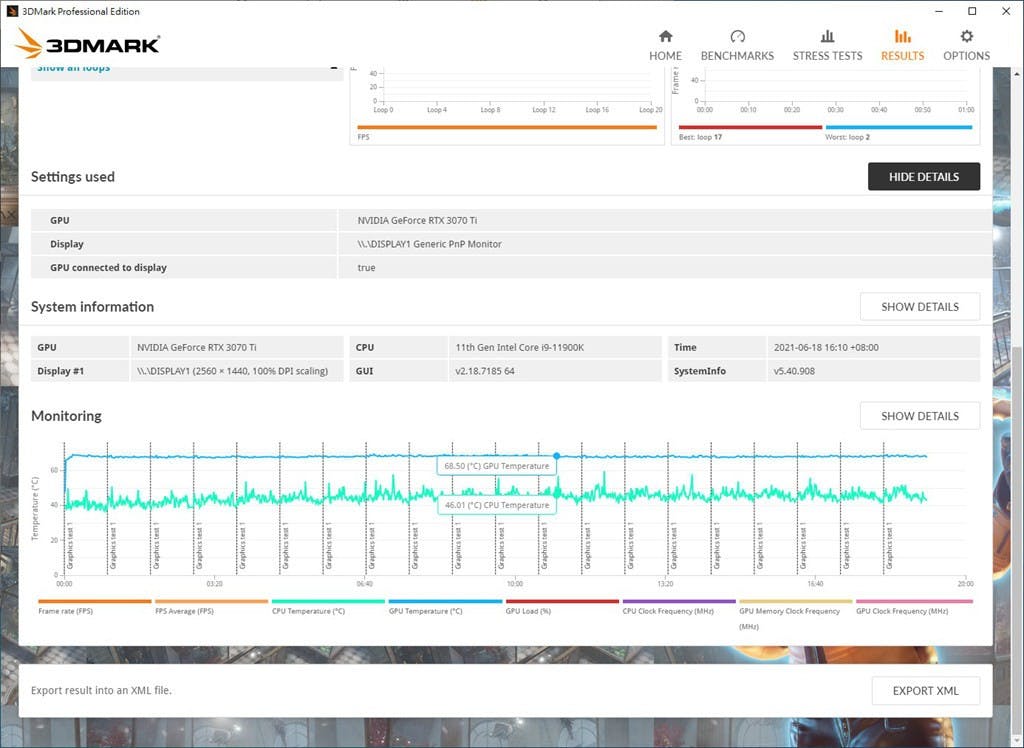
Task: Click the 68.50 GPU Temperature tooltip
Action: point(496,466)
